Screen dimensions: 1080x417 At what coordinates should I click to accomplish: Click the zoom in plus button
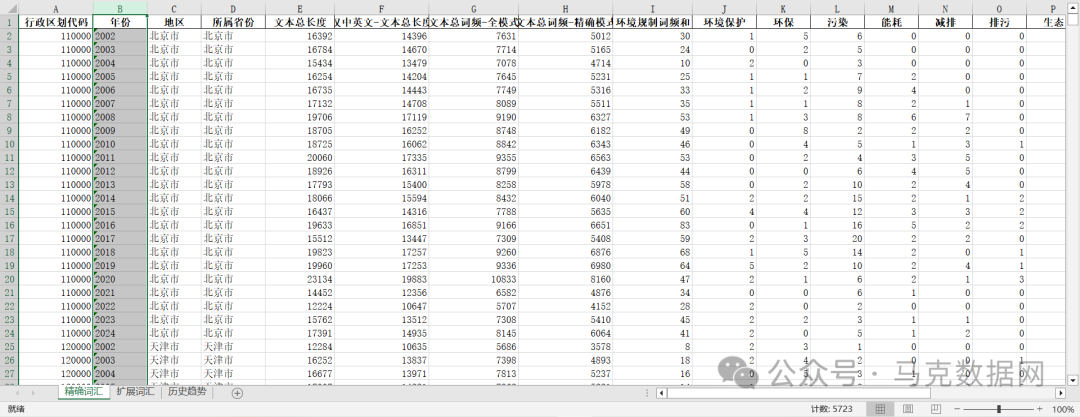point(1039,409)
